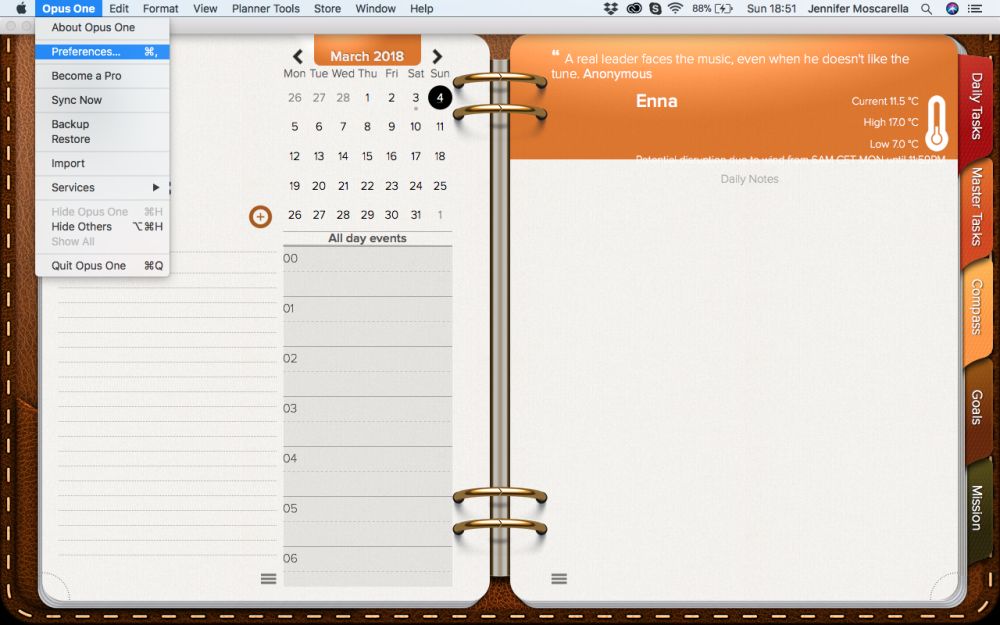Select March 22 in the calendar
The width and height of the screenshot is (1000, 625).
[x=367, y=186]
